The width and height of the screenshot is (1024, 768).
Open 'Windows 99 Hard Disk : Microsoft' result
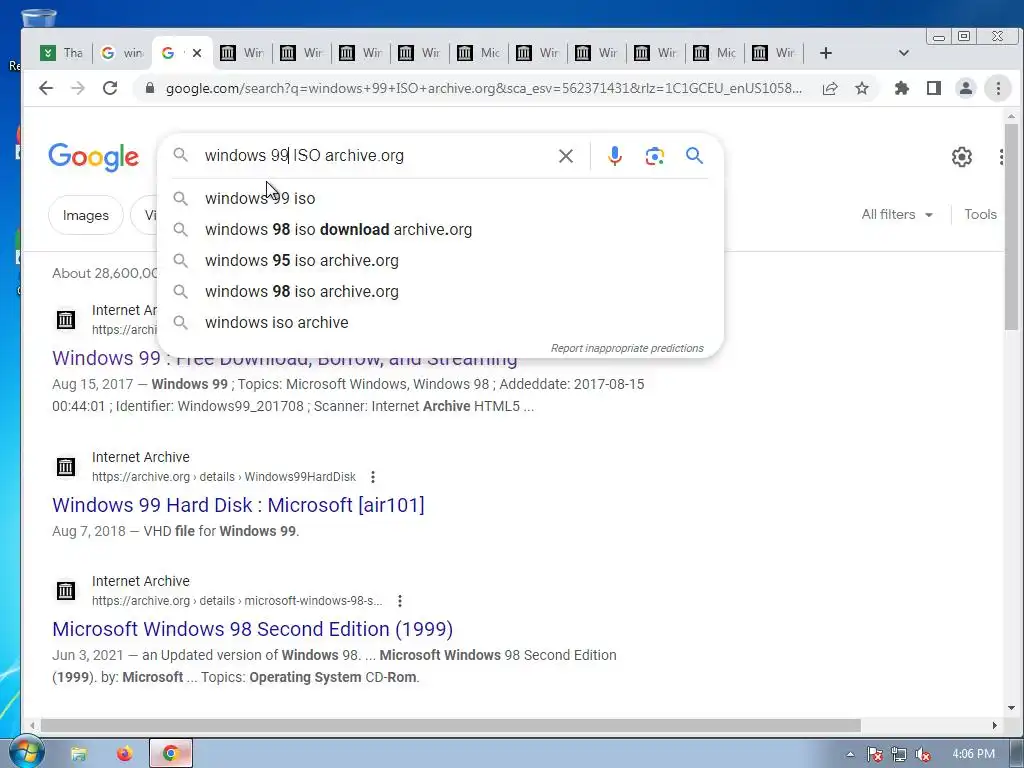click(238, 505)
